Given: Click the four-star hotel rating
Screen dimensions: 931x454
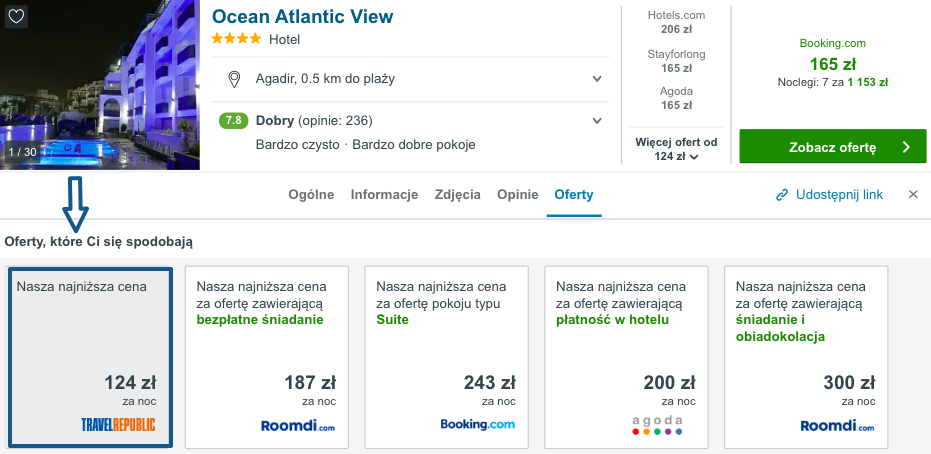Looking at the screenshot, I should point(237,40).
